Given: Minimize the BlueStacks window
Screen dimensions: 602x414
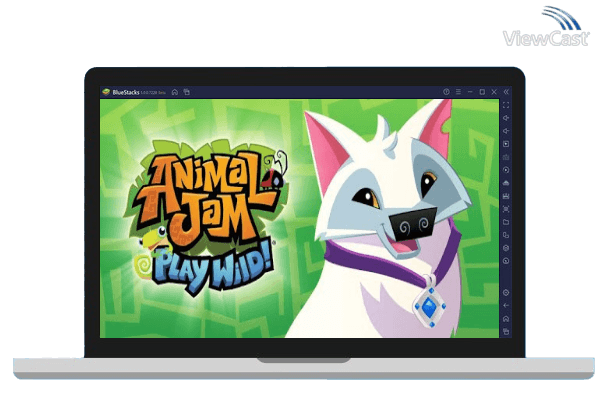Looking at the screenshot, I should click(470, 92).
